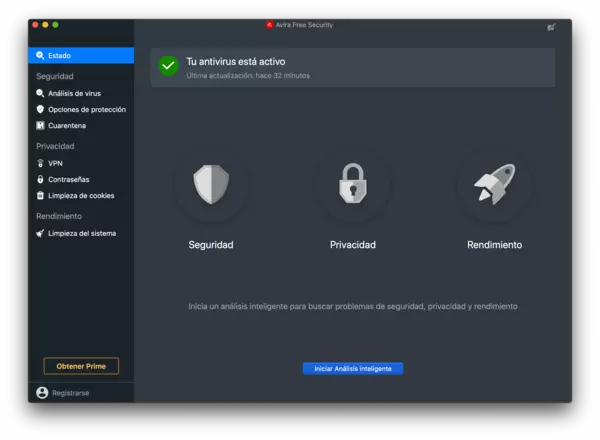Click the Obtener Prime button
The image size is (600, 440).
pos(81,366)
